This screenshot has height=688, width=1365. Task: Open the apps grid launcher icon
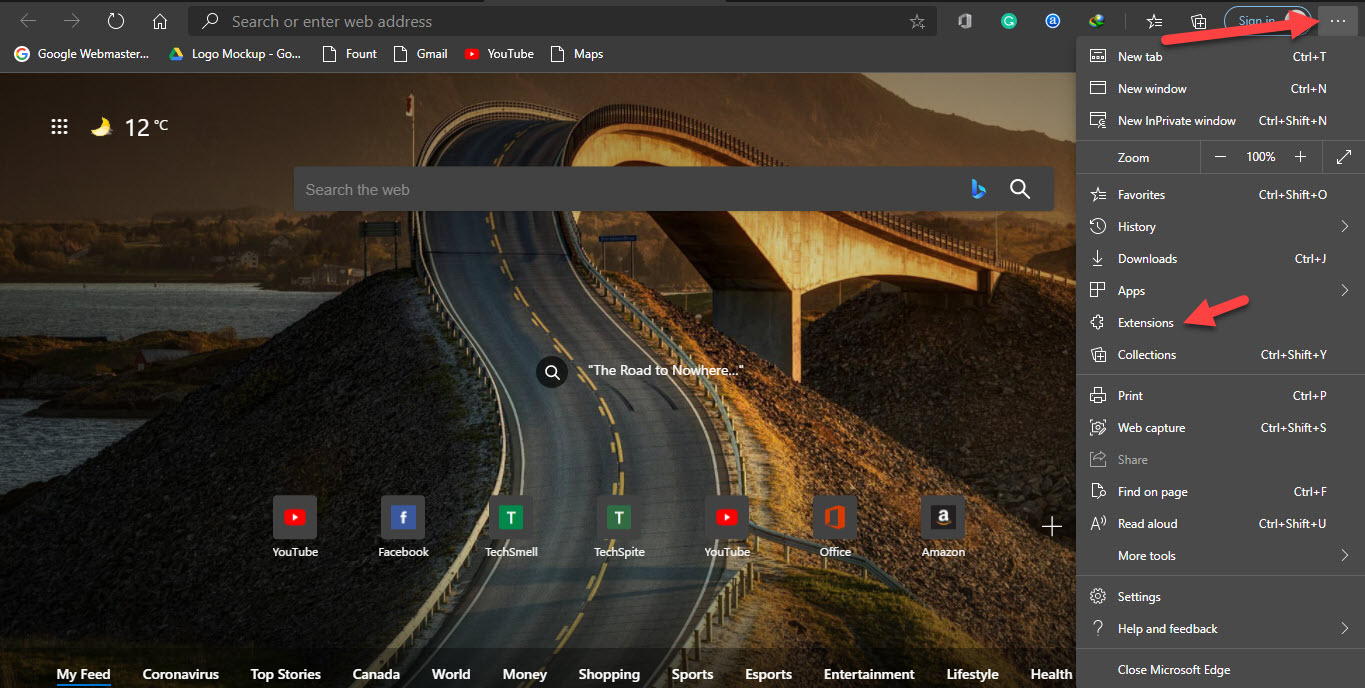[59, 127]
